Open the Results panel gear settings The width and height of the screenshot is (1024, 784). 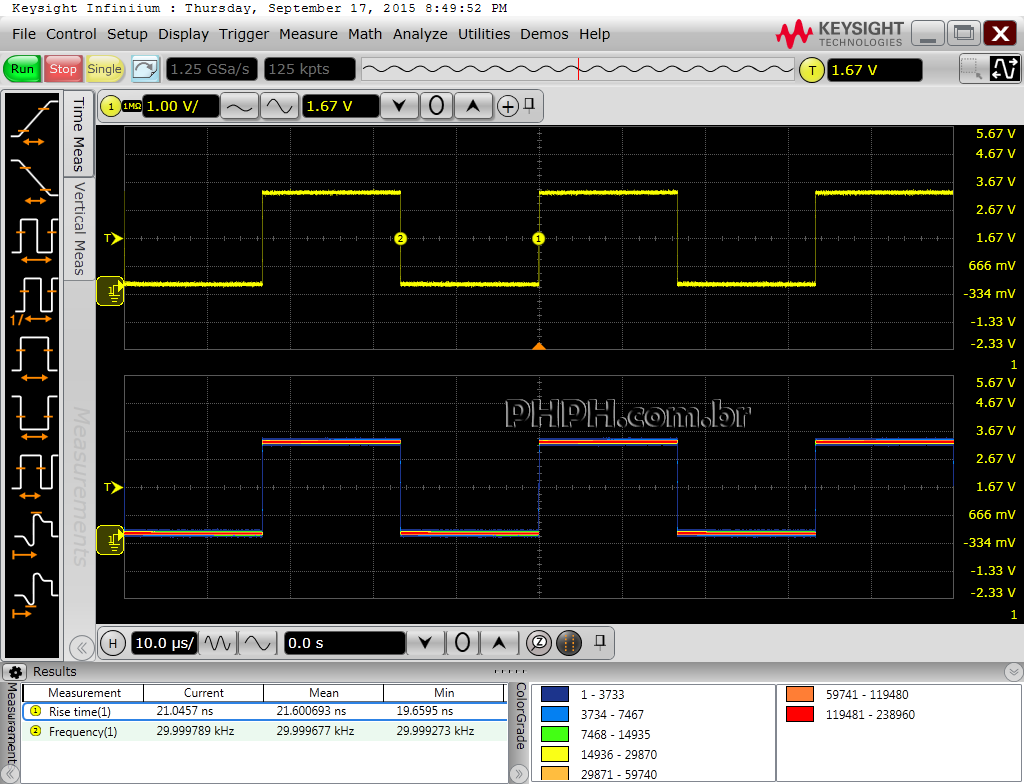(15, 672)
